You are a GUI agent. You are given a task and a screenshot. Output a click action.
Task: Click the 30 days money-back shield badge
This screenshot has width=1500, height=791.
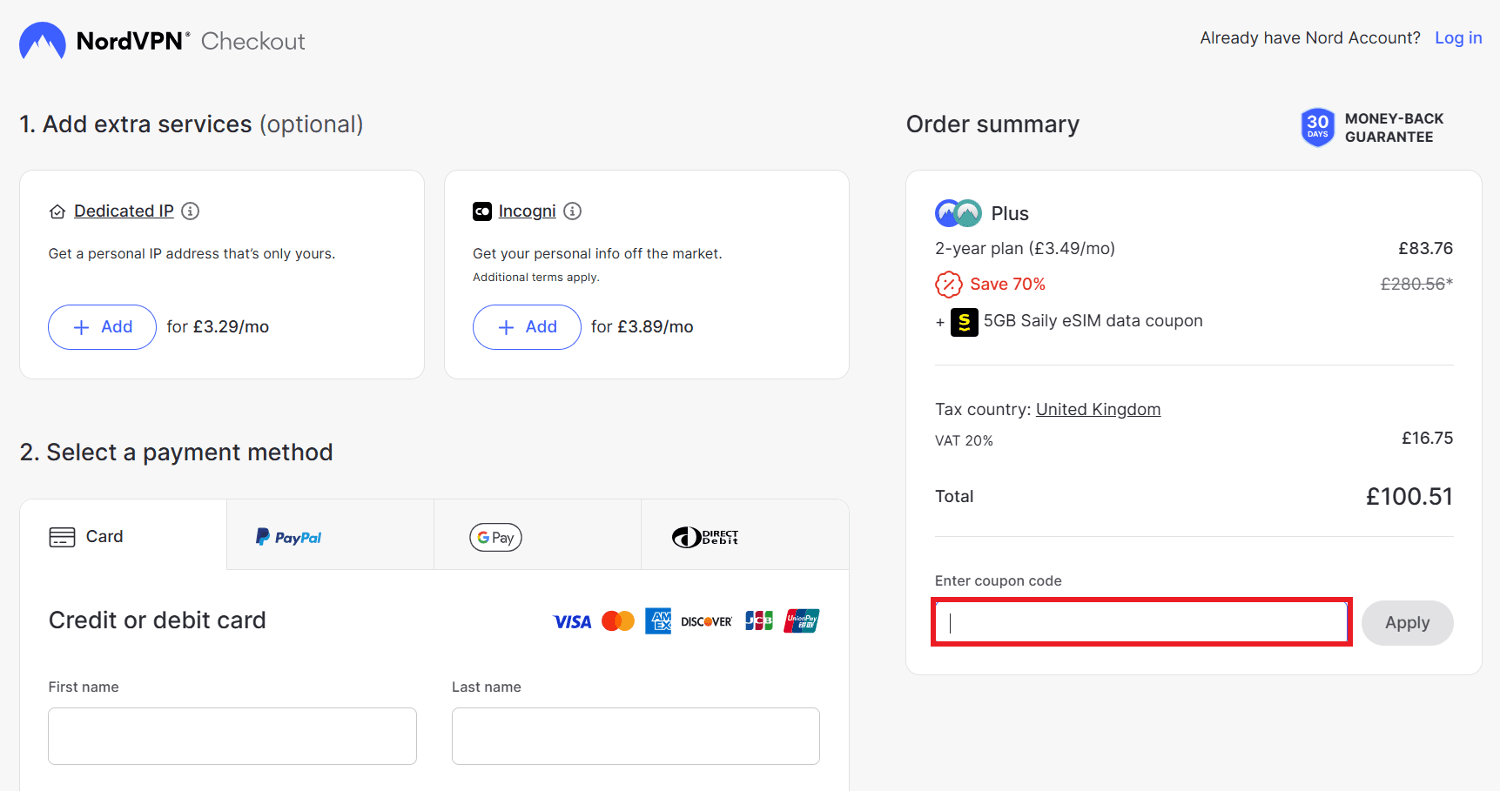[1318, 128]
